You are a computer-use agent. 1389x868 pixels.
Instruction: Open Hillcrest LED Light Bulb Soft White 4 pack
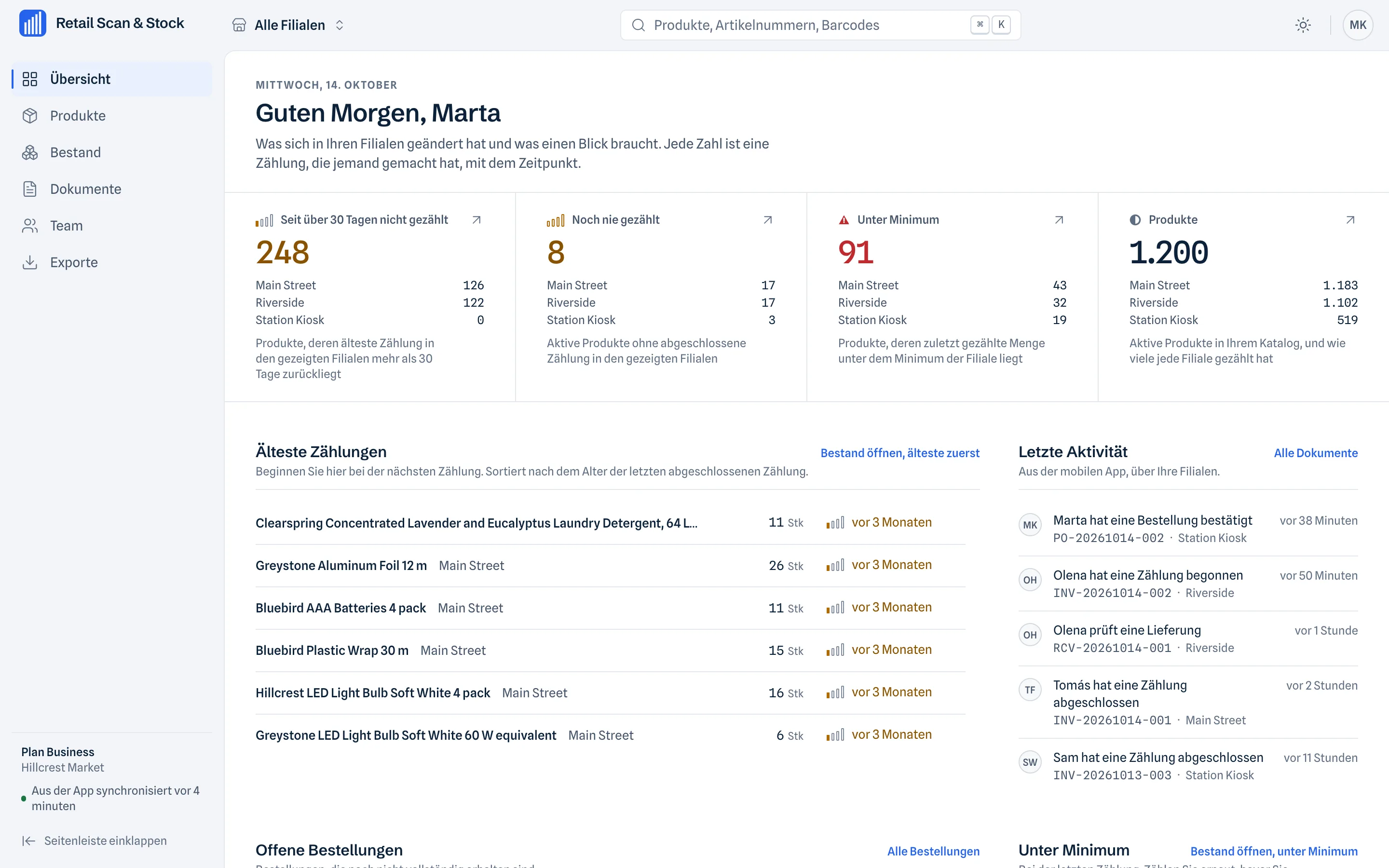610,693
